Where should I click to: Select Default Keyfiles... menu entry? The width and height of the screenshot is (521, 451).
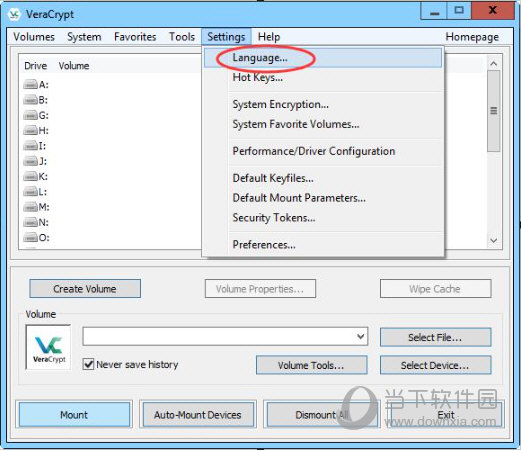click(323, 178)
